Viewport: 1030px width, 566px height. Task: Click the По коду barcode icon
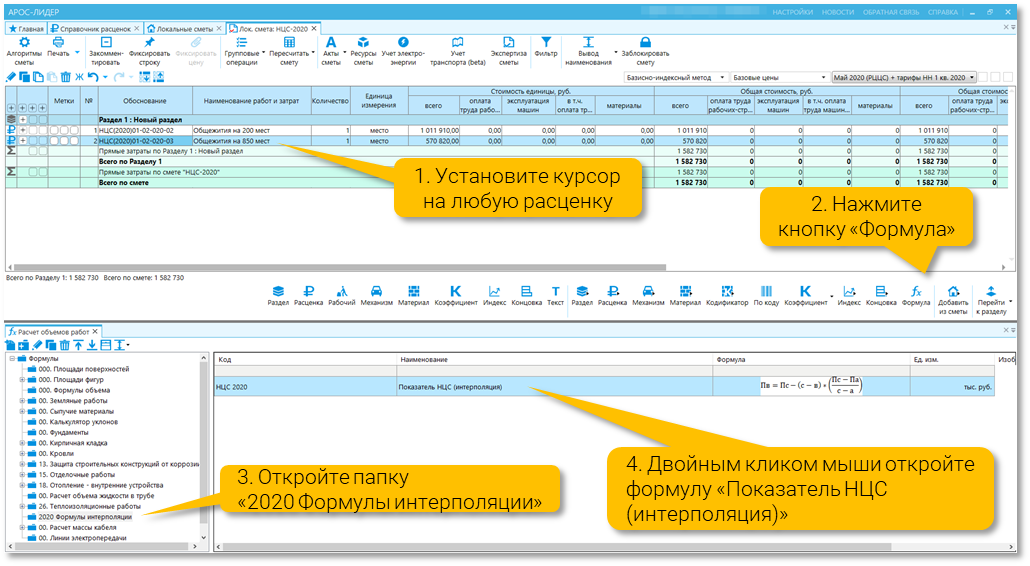click(x=766, y=292)
